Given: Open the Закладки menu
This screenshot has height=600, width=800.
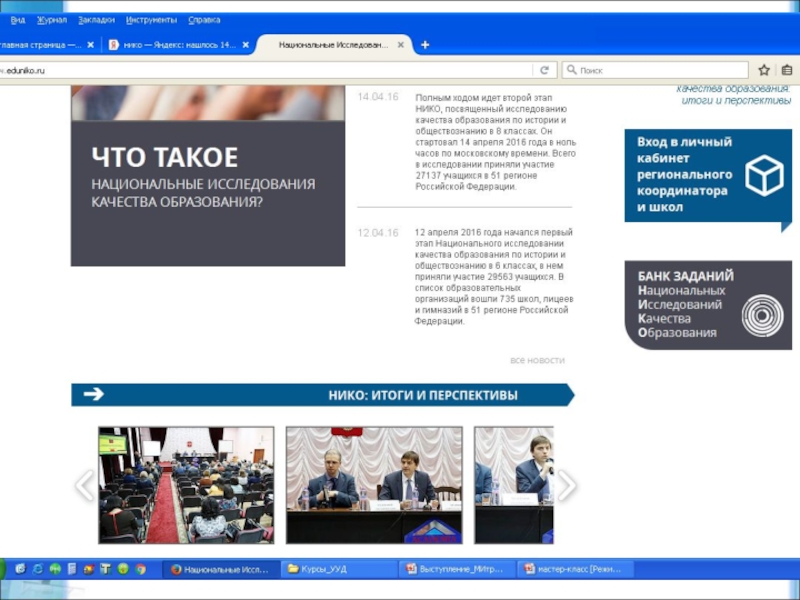Looking at the screenshot, I should tap(96, 20).
